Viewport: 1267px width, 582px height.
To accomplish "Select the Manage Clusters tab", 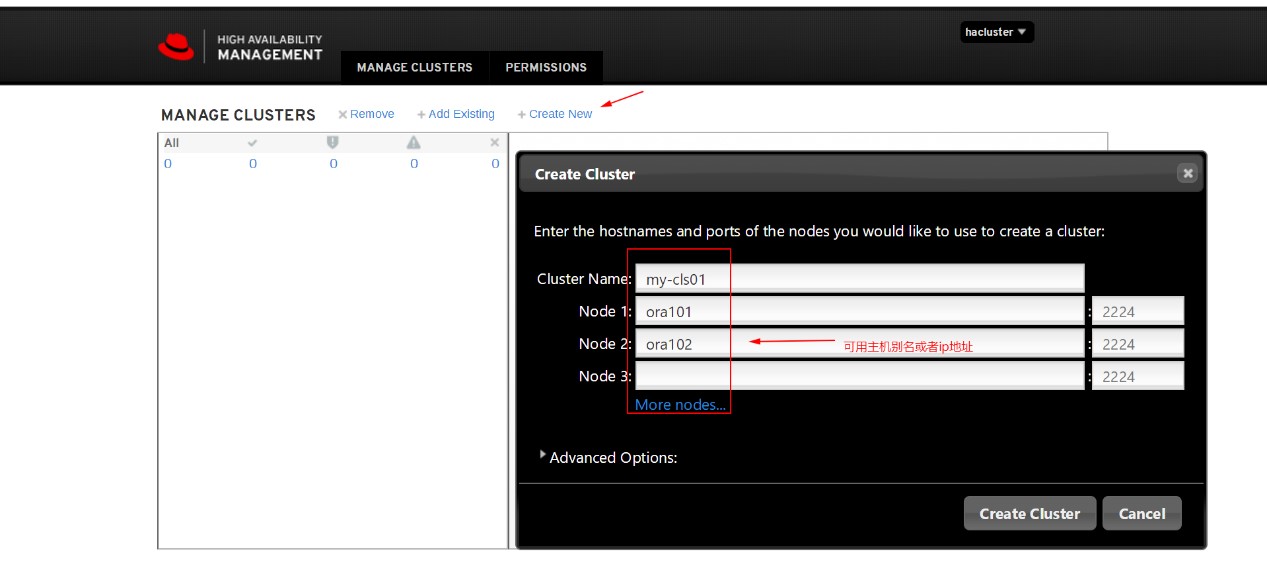I will click(x=415, y=67).
